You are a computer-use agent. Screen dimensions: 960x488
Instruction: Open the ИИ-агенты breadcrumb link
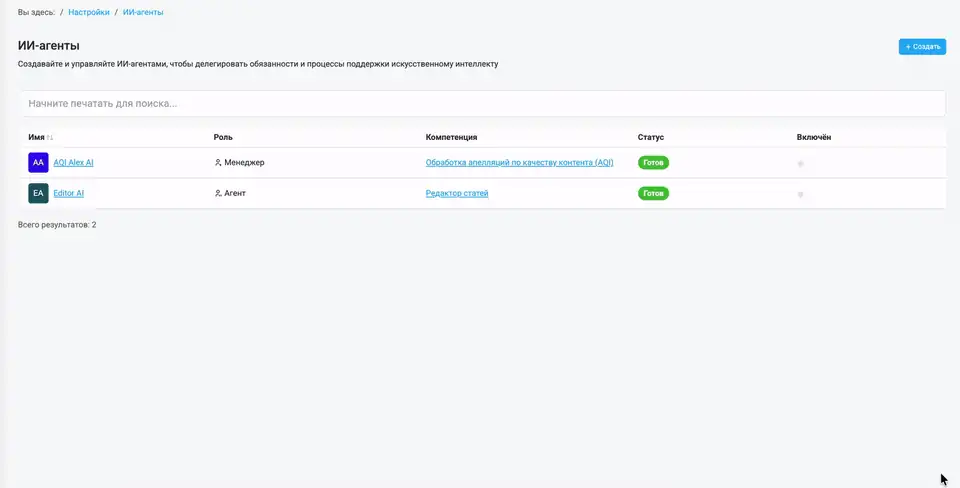tap(143, 12)
